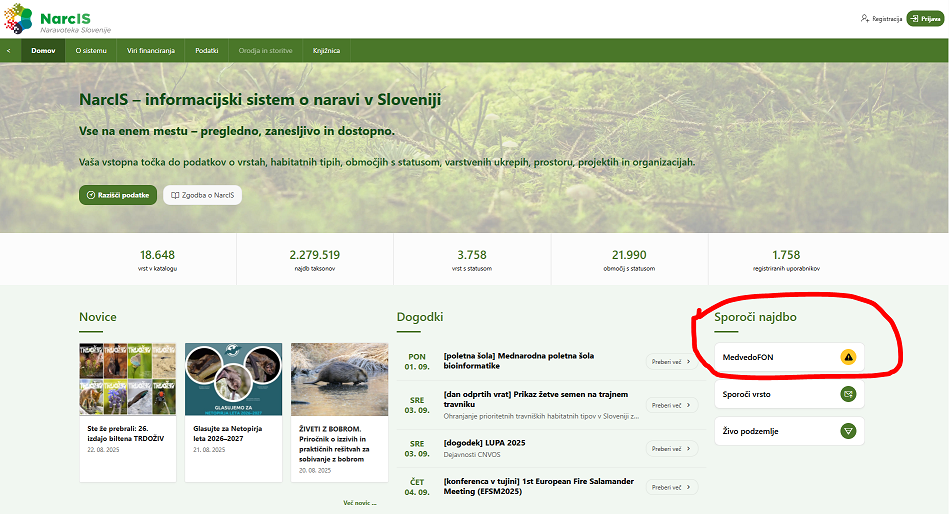The width and height of the screenshot is (949, 514).
Task: Click the yellow warning icon next to MedvedoFON
Action: tap(848, 357)
